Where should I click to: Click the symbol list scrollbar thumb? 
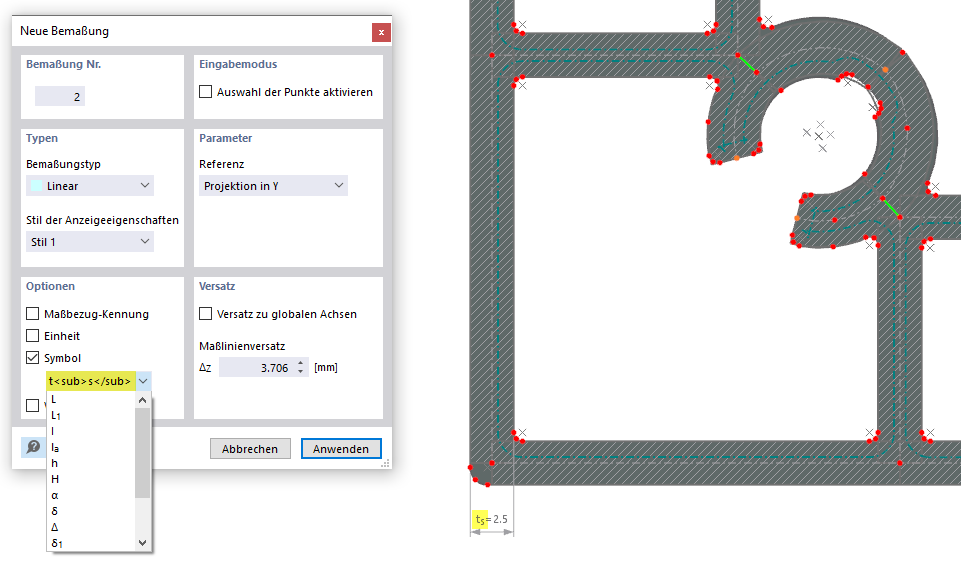(x=142, y=453)
